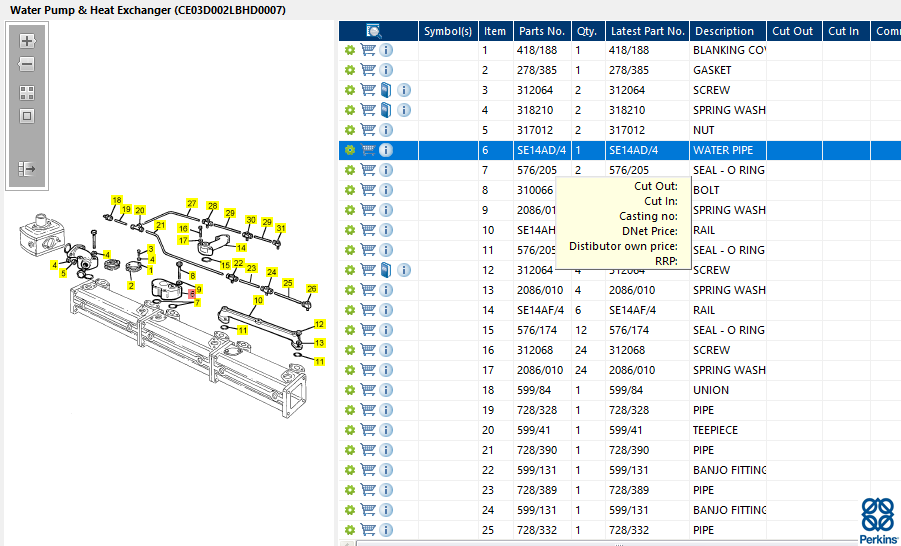Click cart icon for item 18 UNION
901x546 pixels.
[x=367, y=390]
